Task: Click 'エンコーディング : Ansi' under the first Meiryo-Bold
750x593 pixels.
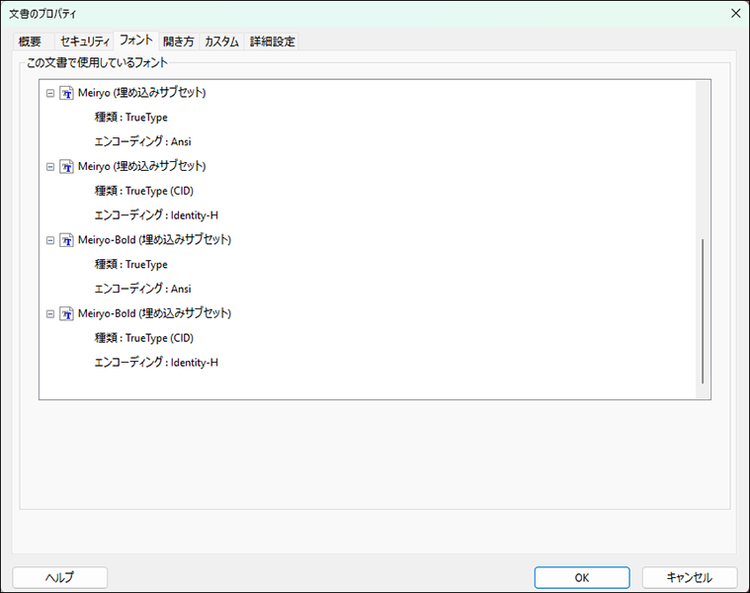Action: pyautogui.click(x=143, y=289)
